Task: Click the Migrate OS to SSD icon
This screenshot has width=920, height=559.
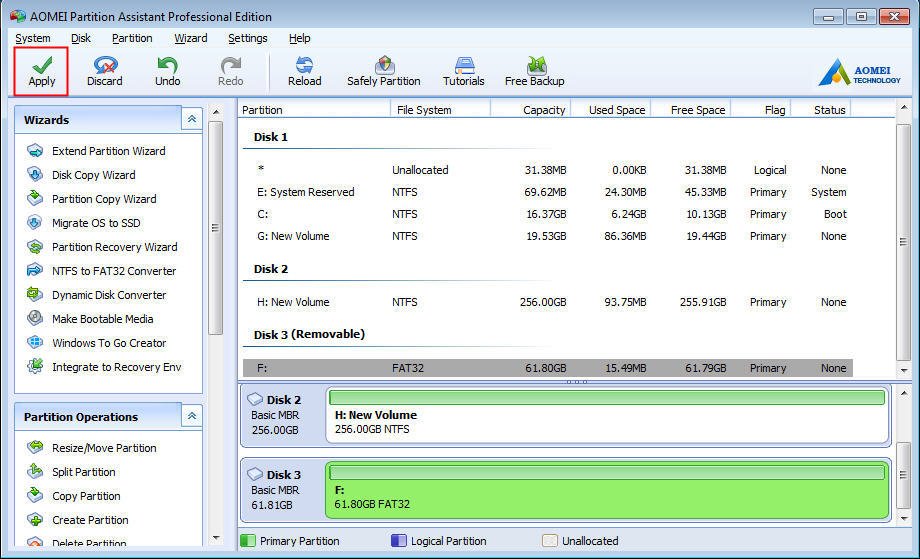Action: tap(35, 223)
